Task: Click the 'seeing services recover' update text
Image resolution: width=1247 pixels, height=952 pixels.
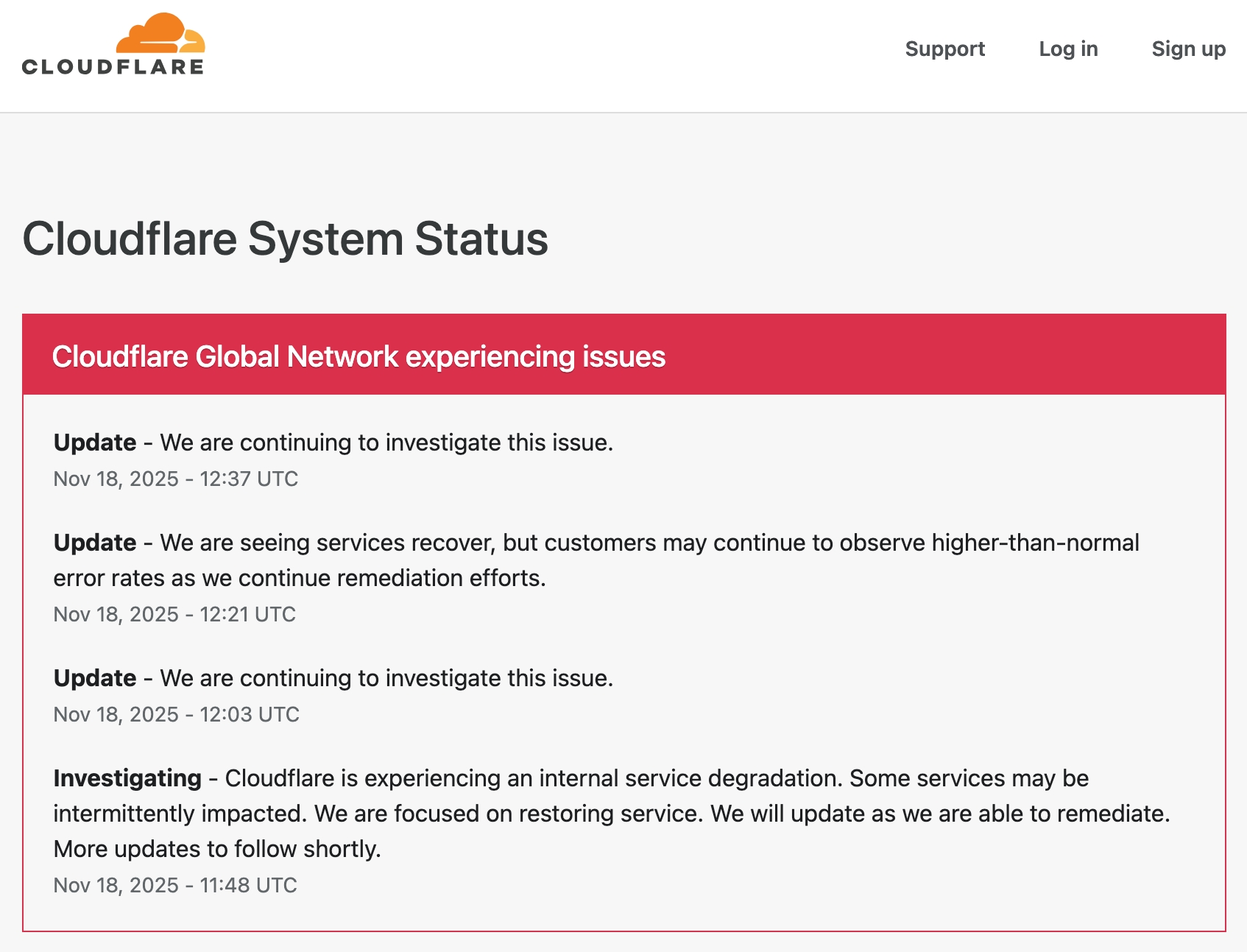Action: click(x=649, y=543)
